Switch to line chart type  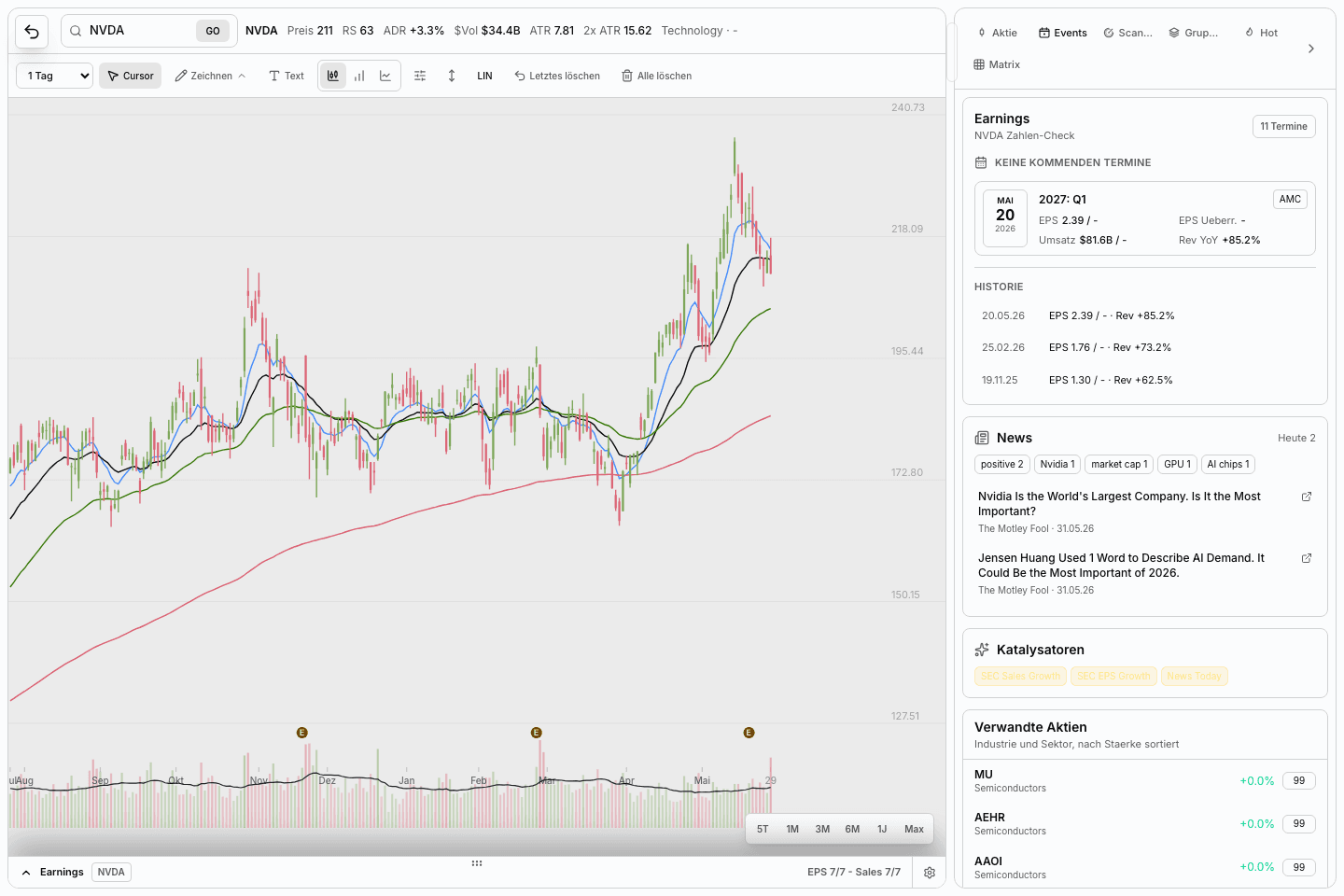[385, 76]
